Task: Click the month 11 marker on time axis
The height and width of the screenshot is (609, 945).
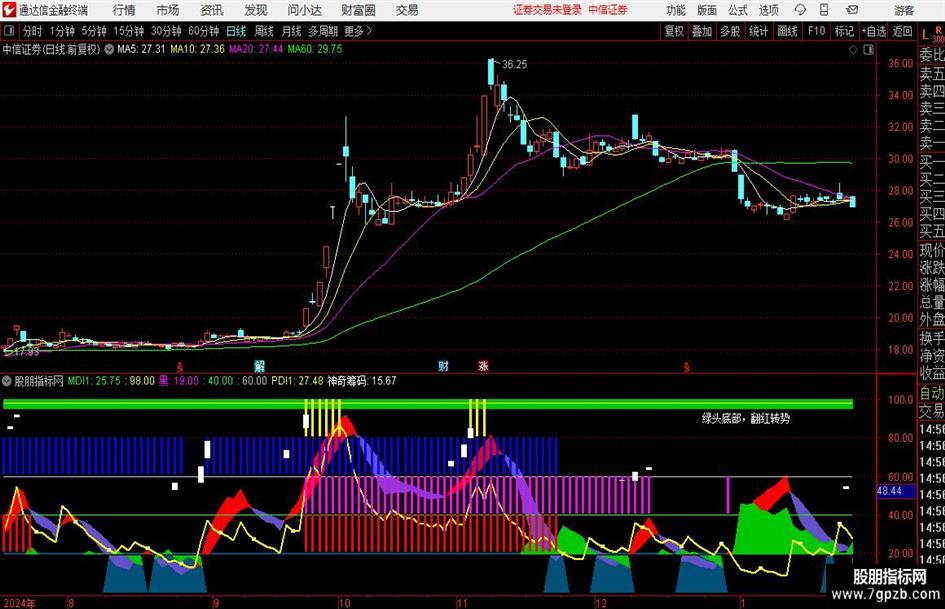Action: pos(462,603)
